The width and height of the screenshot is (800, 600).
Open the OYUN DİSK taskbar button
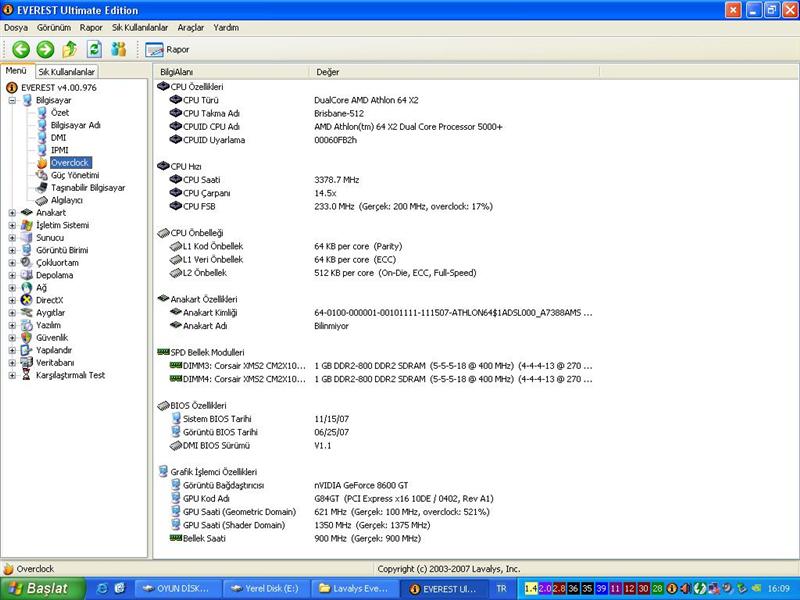pyautogui.click(x=177, y=588)
